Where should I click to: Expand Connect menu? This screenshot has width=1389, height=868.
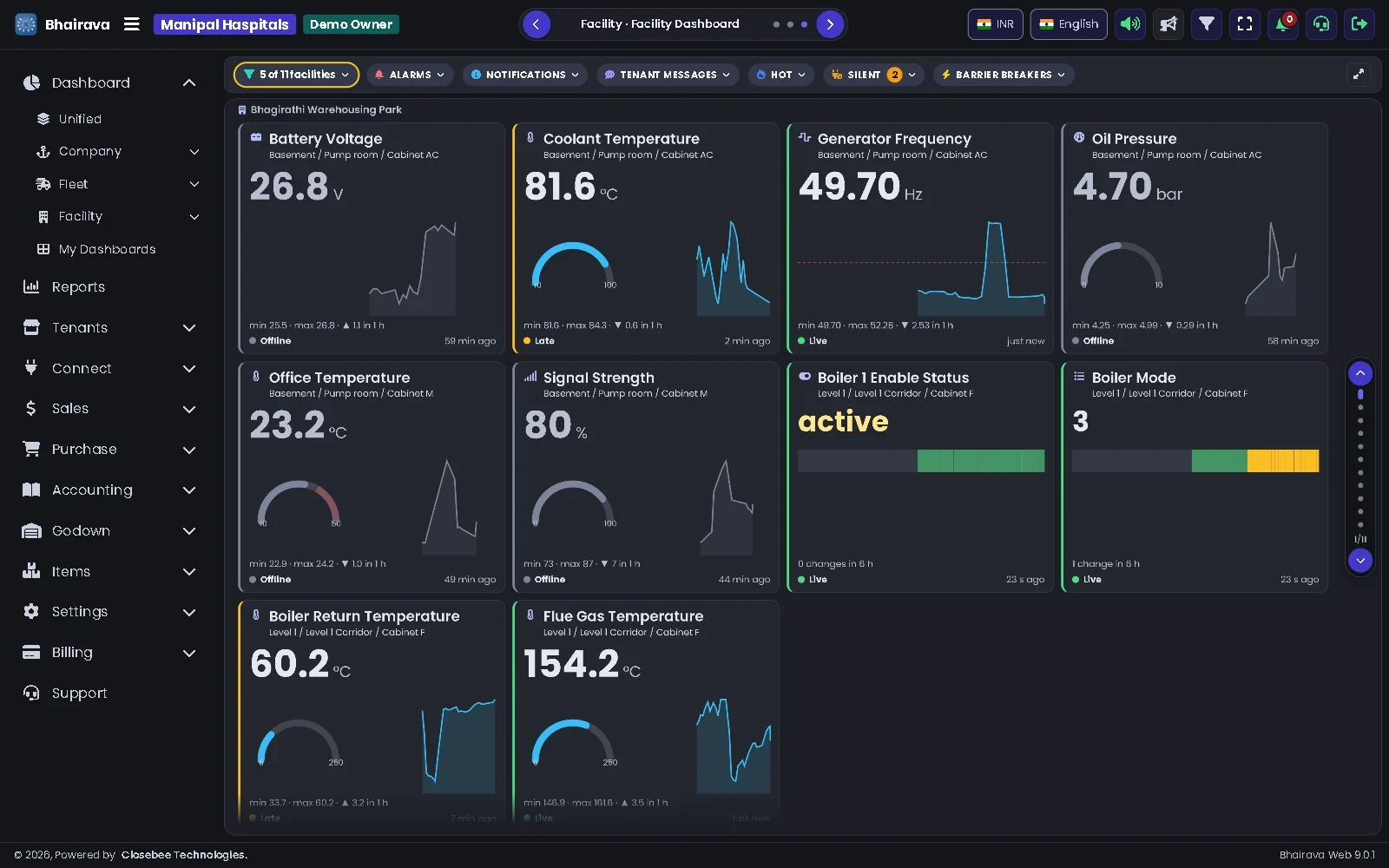tap(111, 369)
